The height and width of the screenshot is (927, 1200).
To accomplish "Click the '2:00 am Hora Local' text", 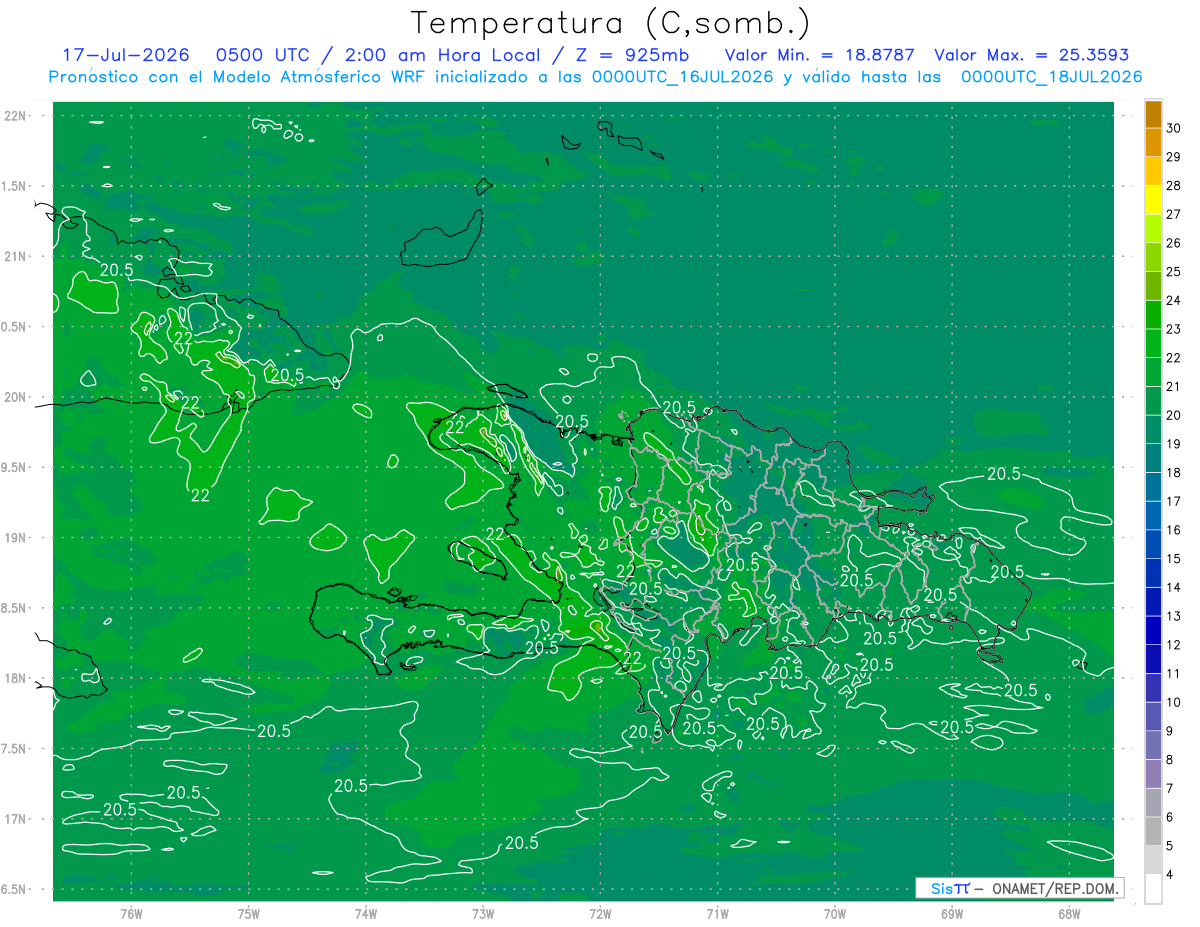I will (x=445, y=55).
